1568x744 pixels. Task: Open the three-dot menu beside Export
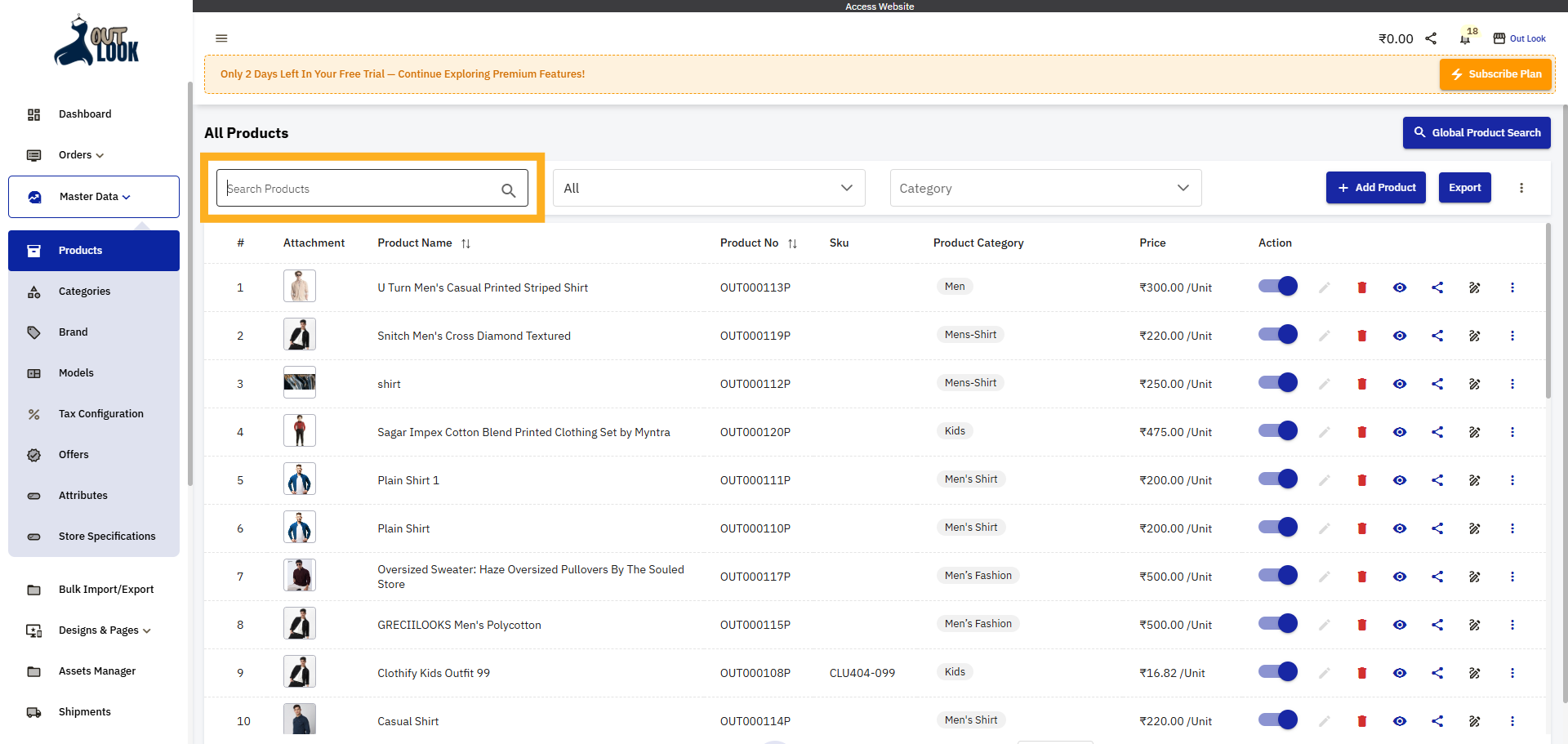point(1521,188)
